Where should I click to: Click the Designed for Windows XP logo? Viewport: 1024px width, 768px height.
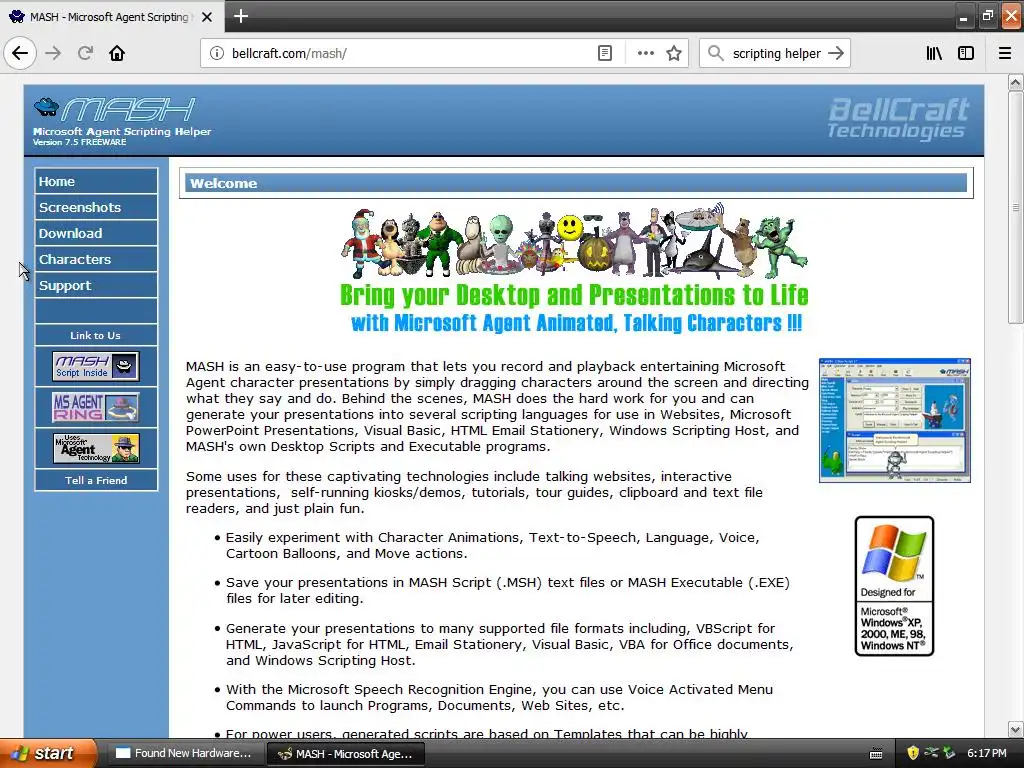click(894, 586)
